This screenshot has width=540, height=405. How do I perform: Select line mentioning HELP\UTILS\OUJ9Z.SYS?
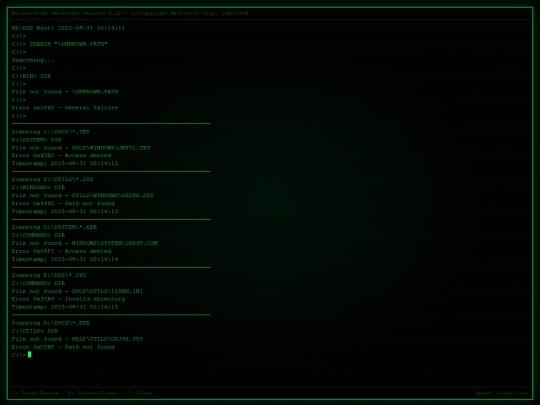[x=77, y=339]
